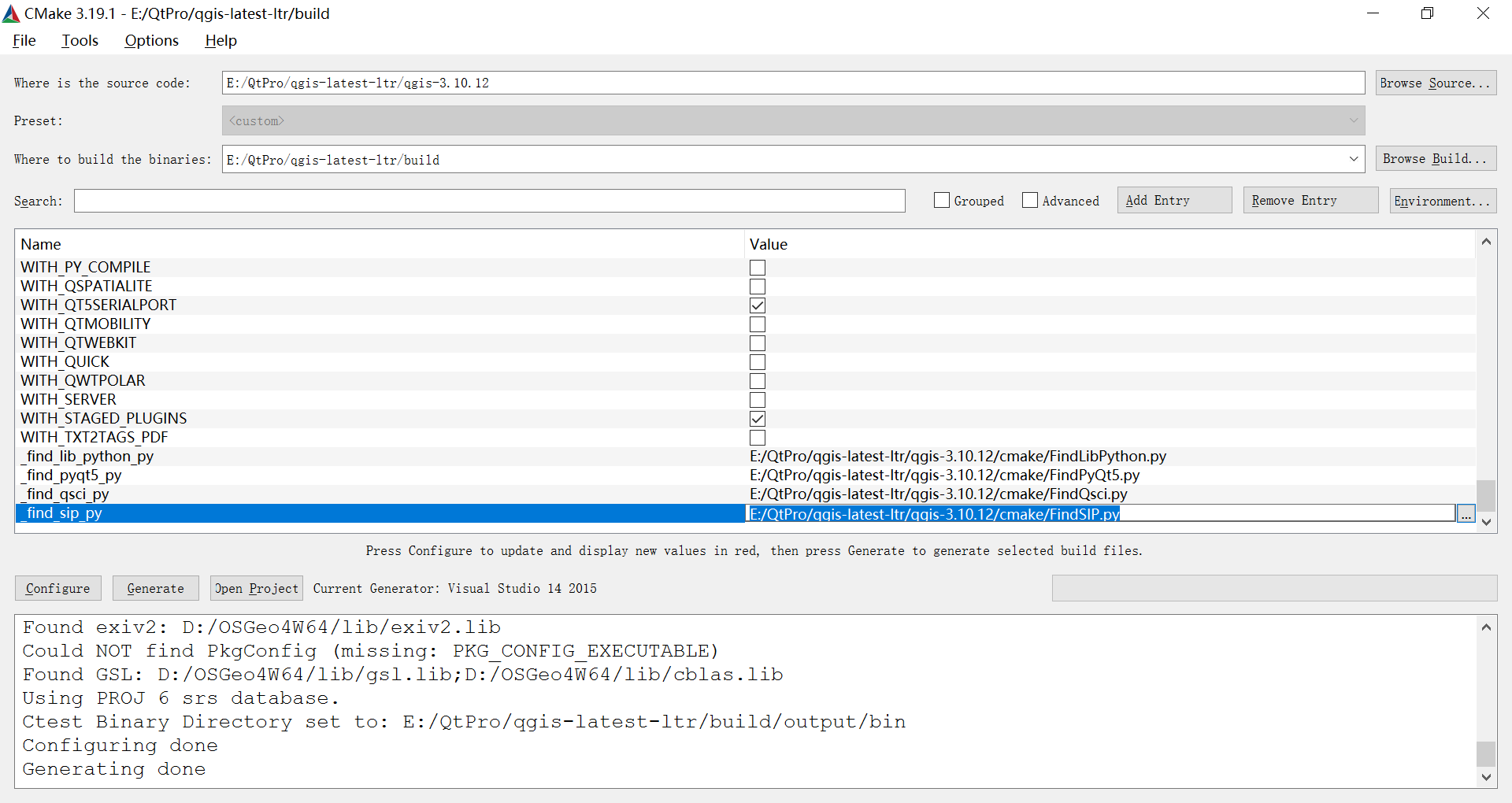Select the WITH_QT5SERIALPORT name cell
This screenshot has width=1512, height=803.
coord(98,305)
